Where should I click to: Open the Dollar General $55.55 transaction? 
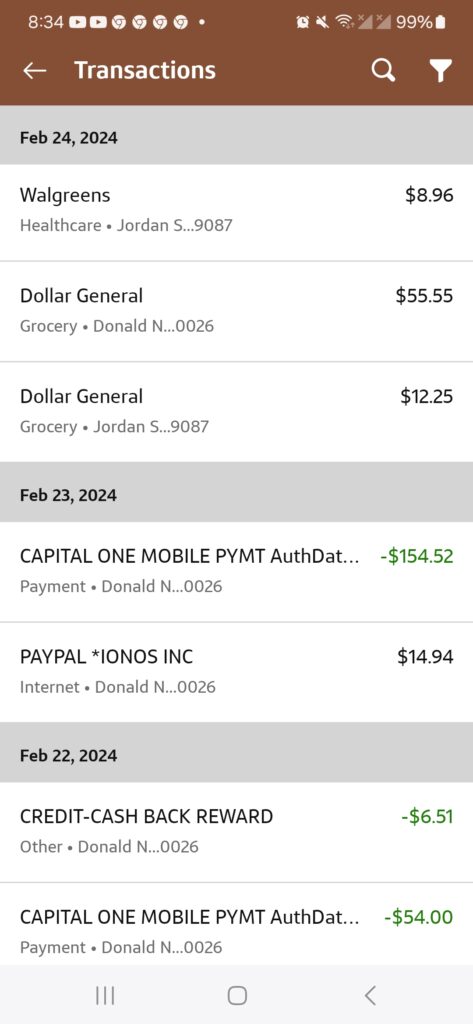click(x=236, y=312)
